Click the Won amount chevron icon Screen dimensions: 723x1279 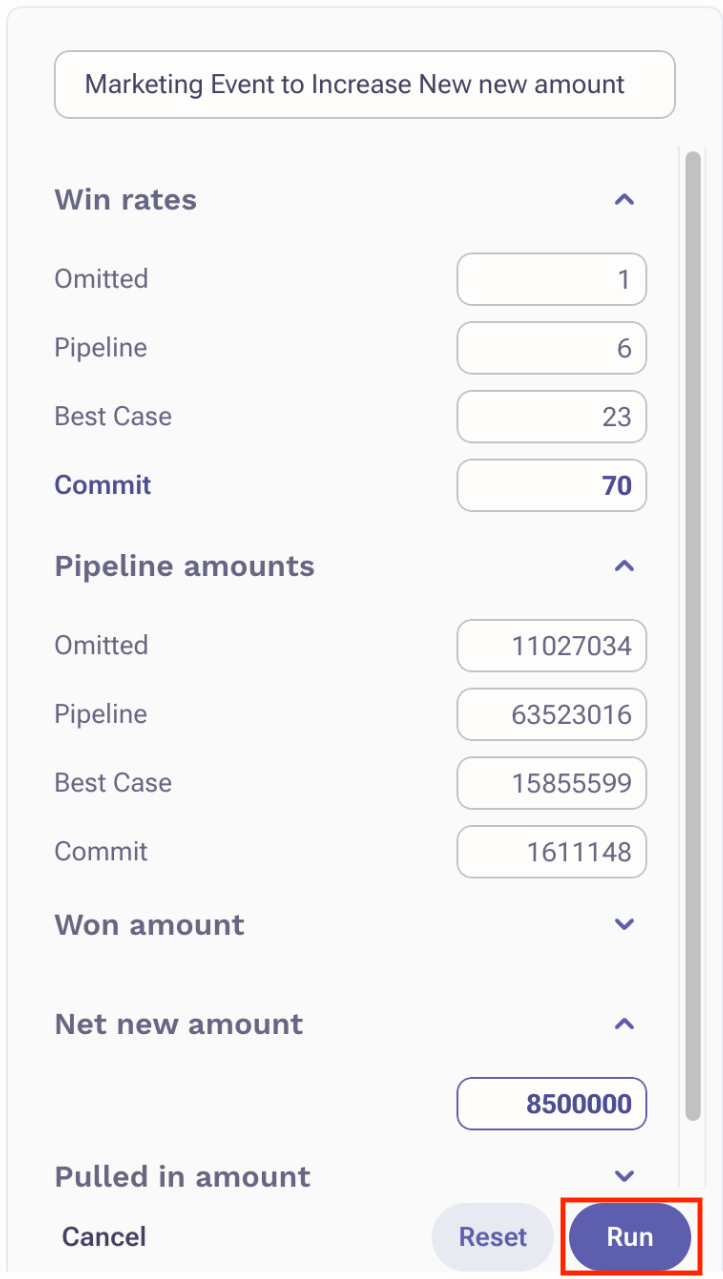point(623,924)
